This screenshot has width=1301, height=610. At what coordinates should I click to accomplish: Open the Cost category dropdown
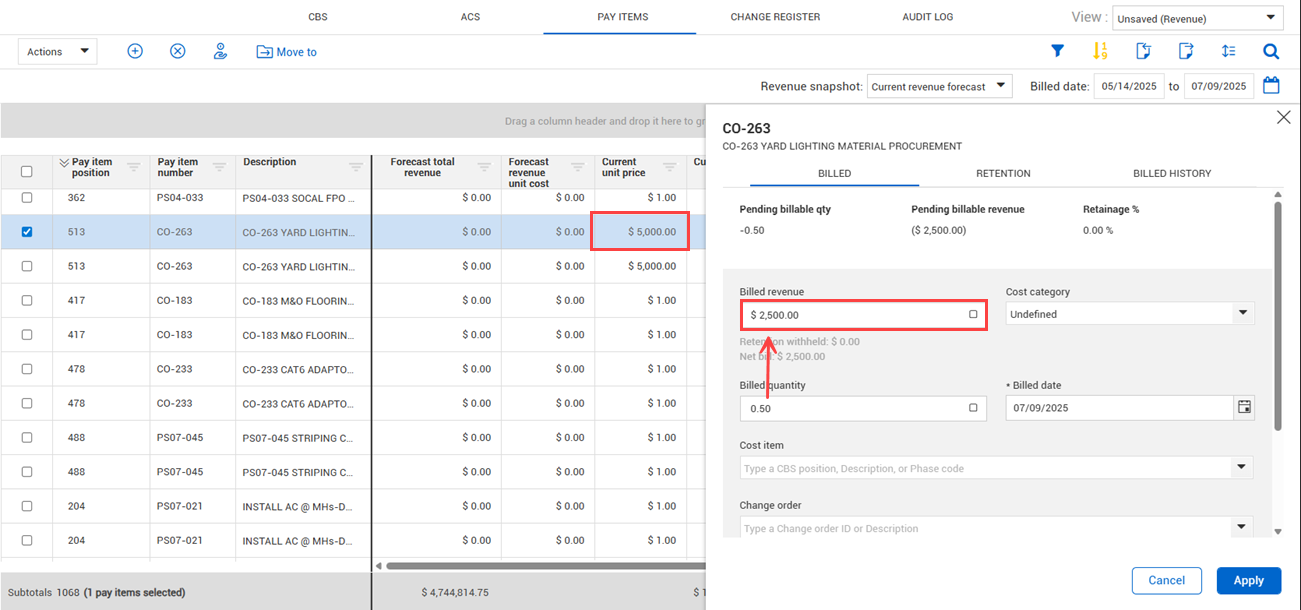(x=1129, y=314)
